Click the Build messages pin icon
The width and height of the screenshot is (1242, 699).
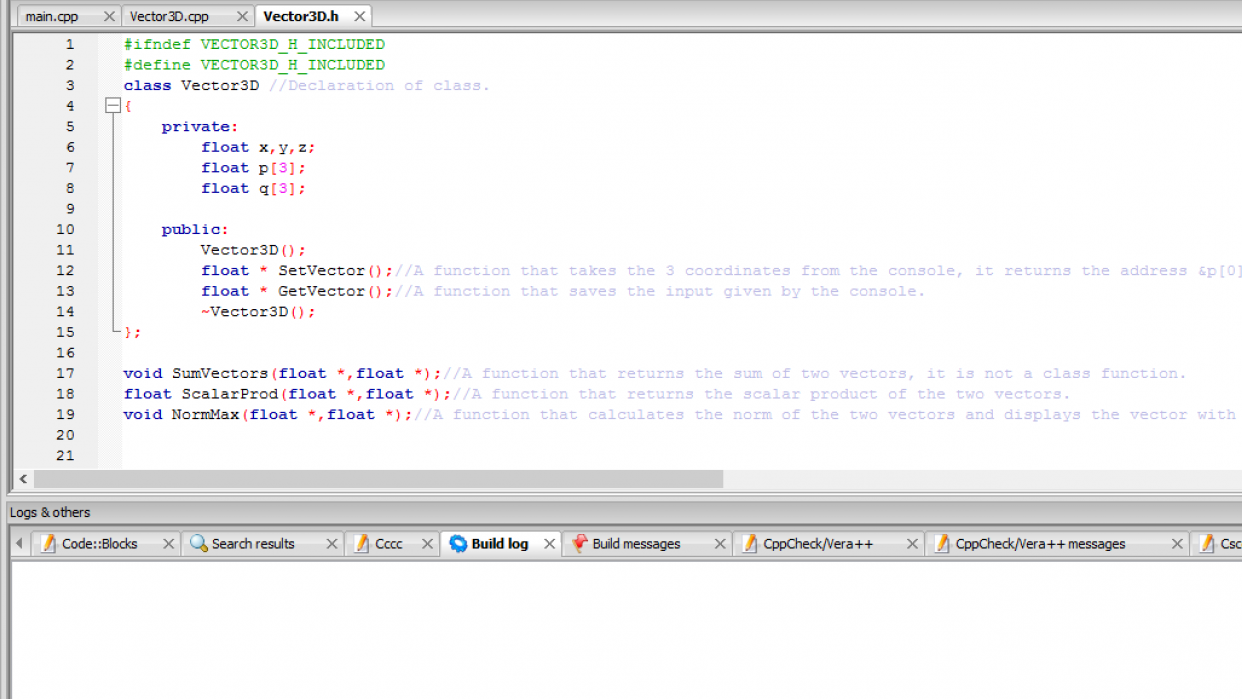[579, 544]
